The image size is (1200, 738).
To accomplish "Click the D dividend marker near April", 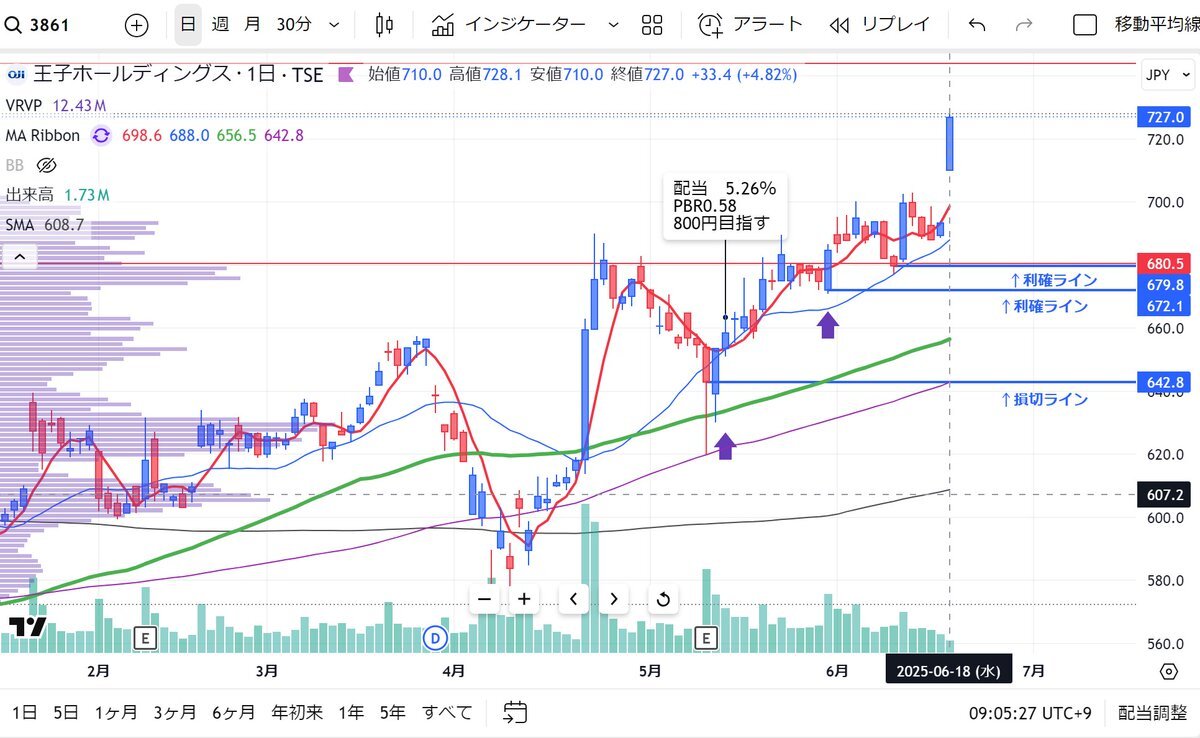I will pyautogui.click(x=435, y=637).
